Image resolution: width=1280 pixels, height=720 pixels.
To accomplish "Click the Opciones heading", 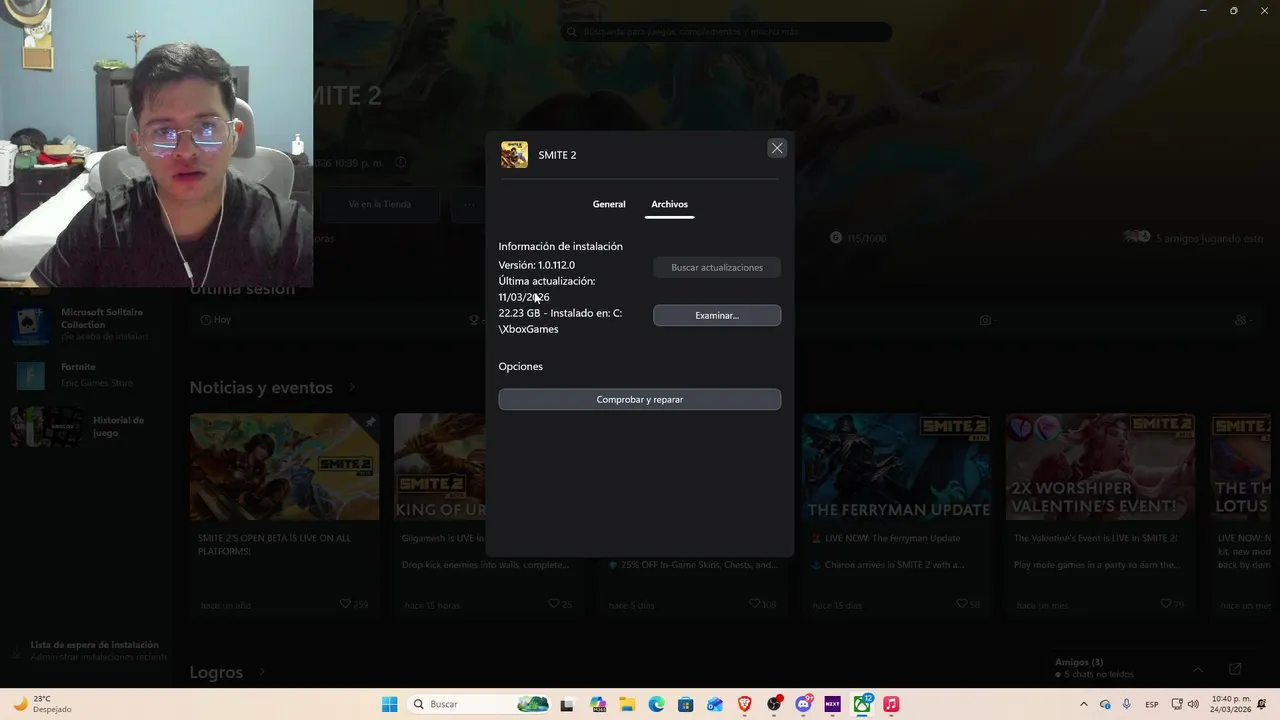I will coord(521,366).
